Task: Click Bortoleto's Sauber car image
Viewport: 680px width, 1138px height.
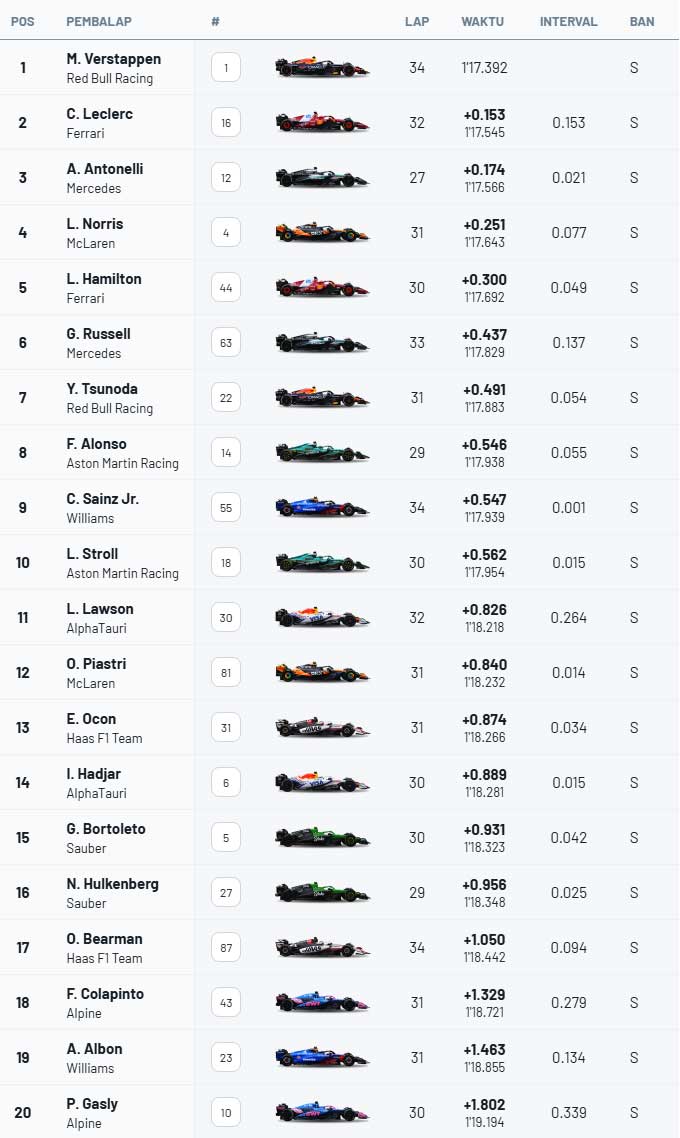Action: pyautogui.click(x=322, y=838)
